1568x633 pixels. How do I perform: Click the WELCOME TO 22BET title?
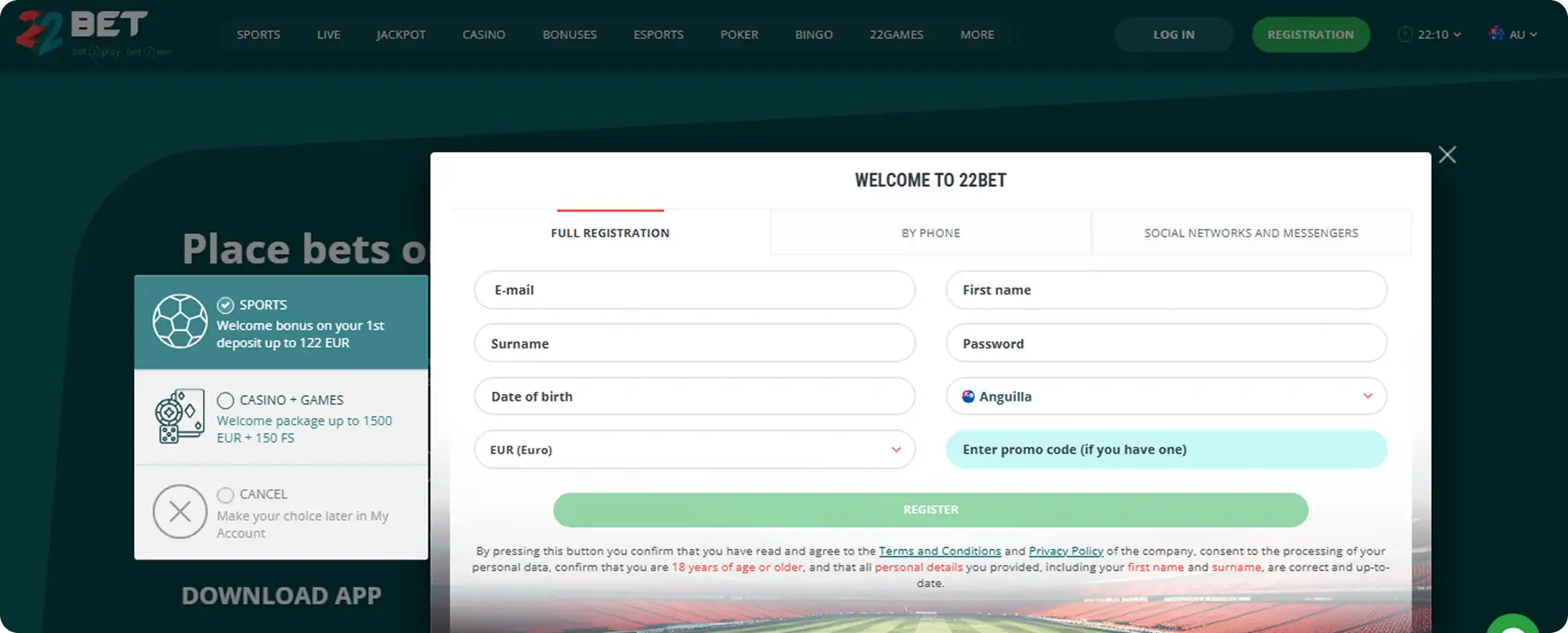pyautogui.click(x=931, y=180)
